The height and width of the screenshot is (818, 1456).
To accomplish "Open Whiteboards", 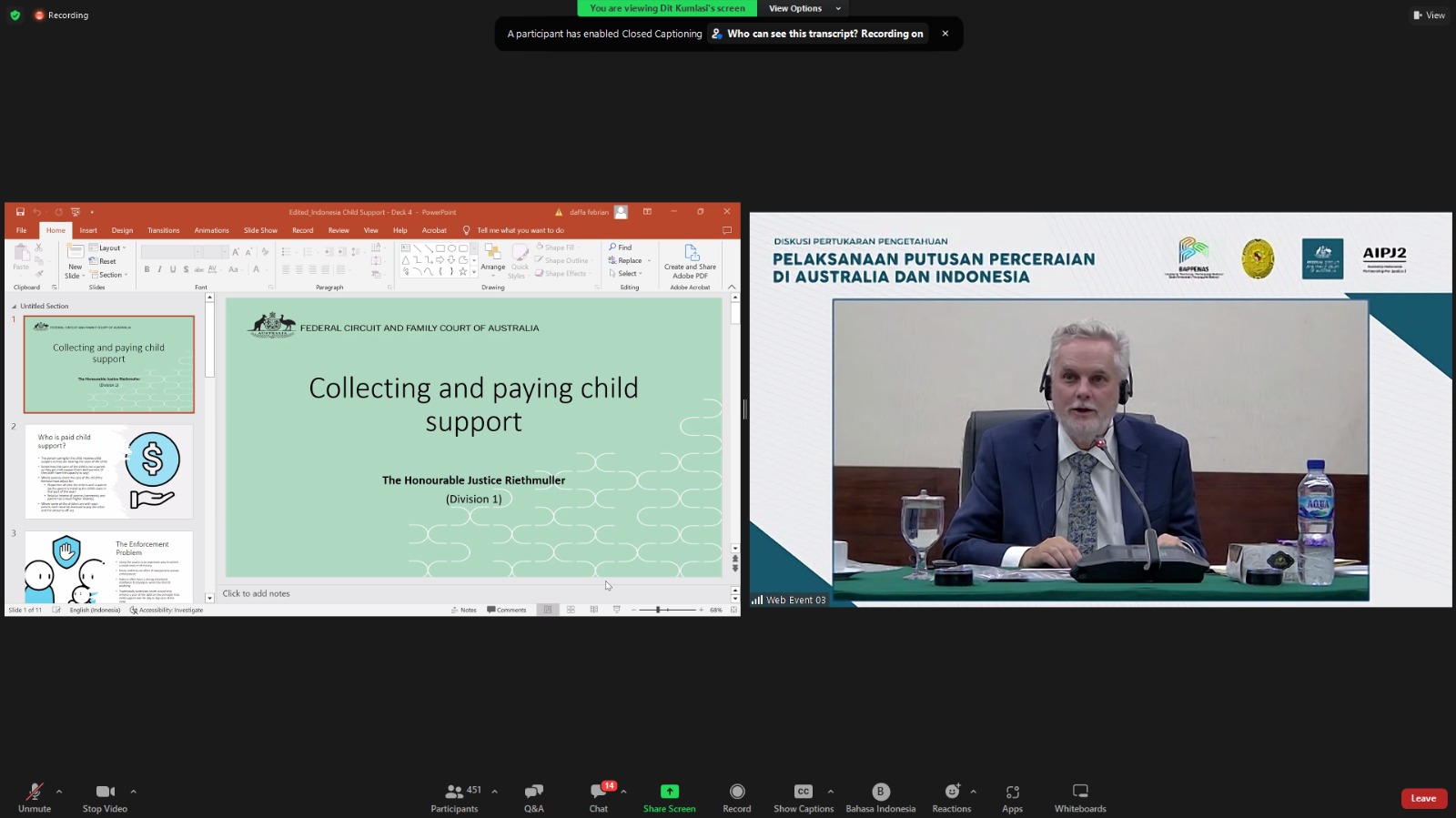I will [x=1080, y=797].
